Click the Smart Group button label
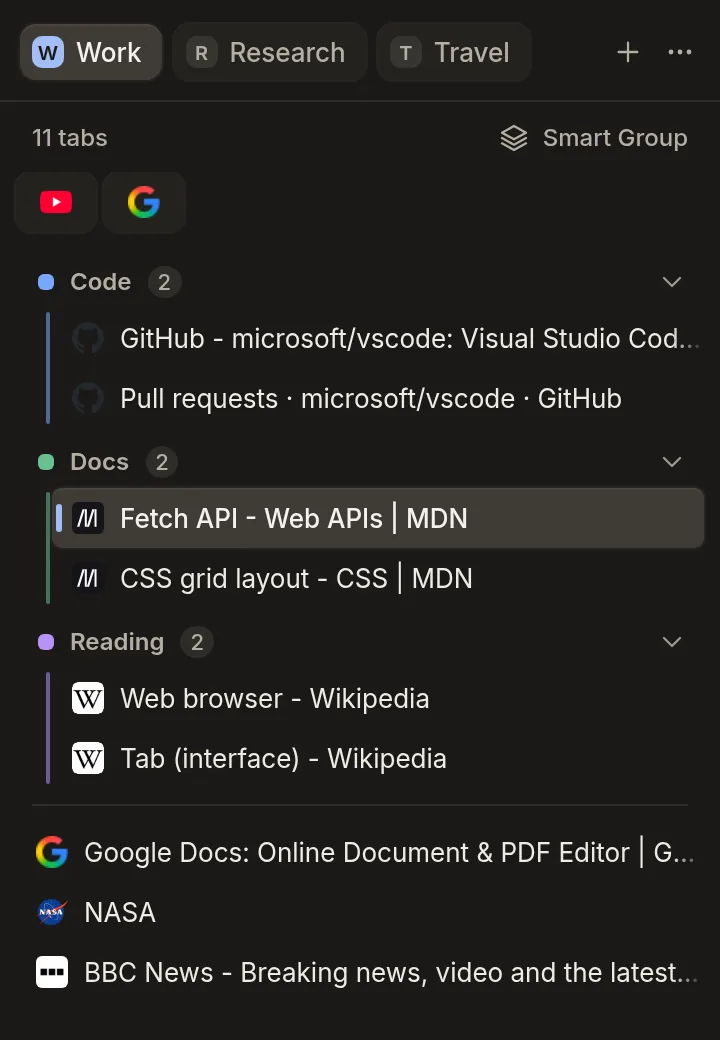Viewport: 720px width, 1040px height. pos(615,138)
